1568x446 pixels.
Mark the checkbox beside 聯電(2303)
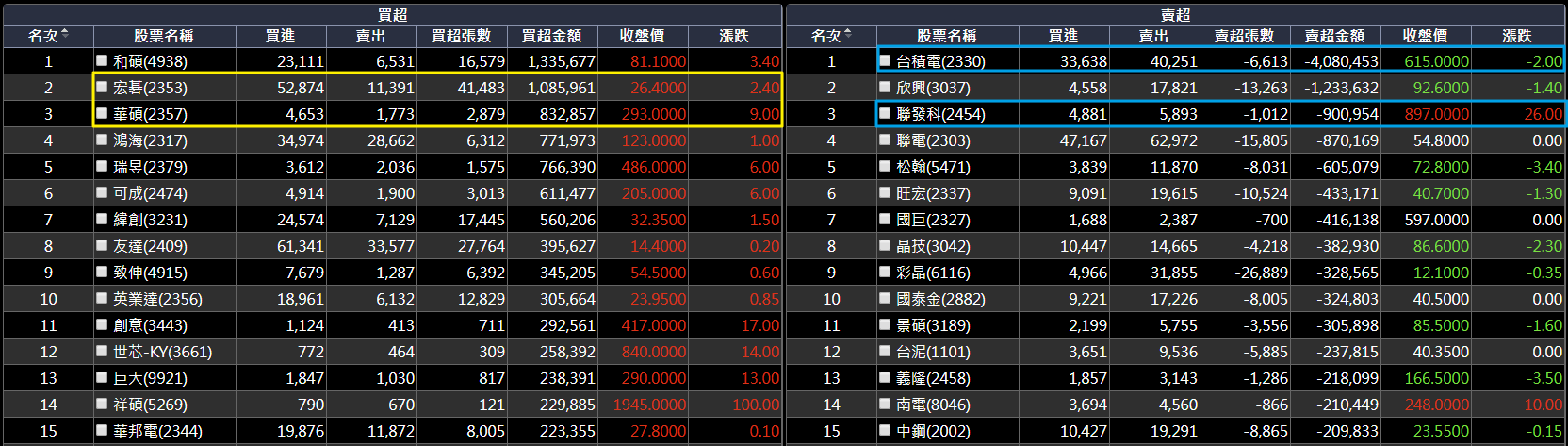coord(885,140)
